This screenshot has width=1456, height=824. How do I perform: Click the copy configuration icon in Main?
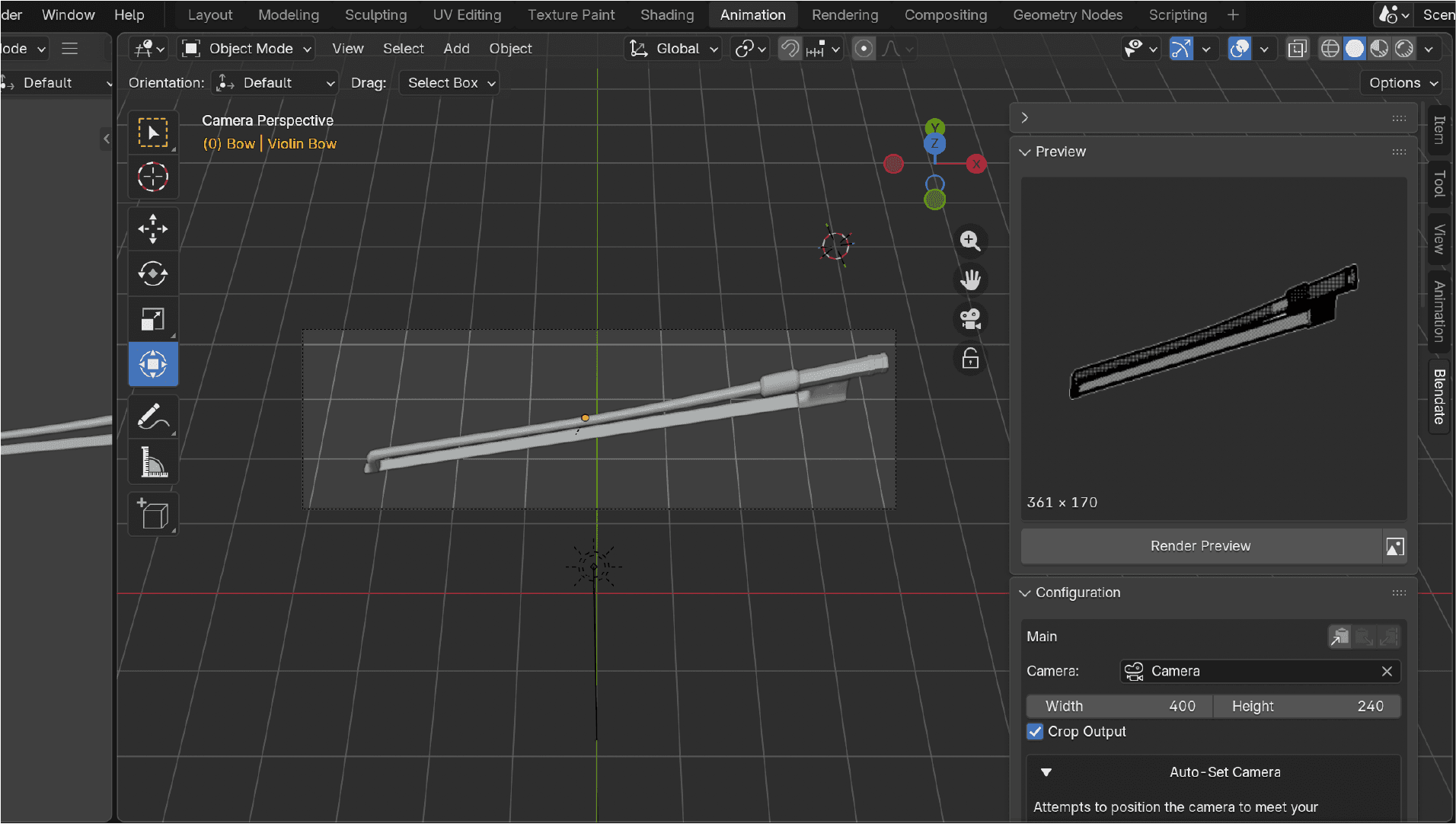[x=1339, y=637]
